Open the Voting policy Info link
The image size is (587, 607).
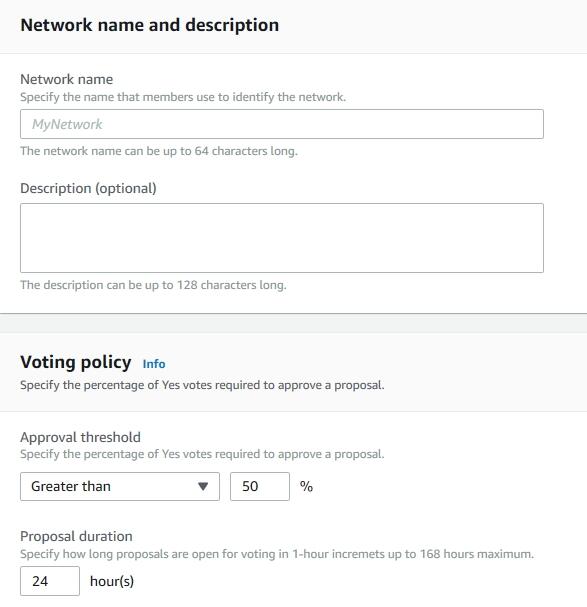click(154, 364)
